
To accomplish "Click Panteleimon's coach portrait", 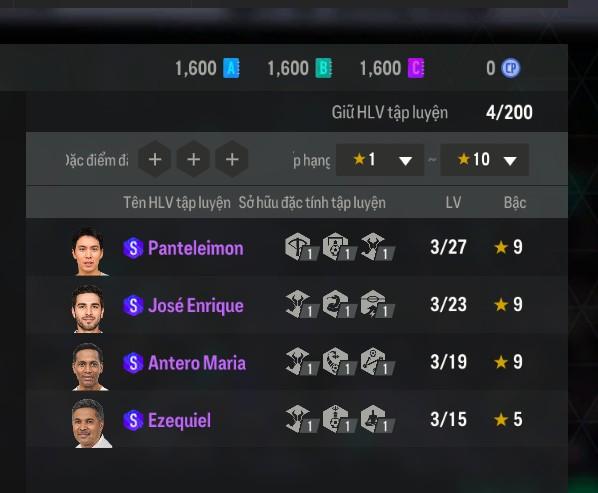I will pyautogui.click(x=90, y=251).
